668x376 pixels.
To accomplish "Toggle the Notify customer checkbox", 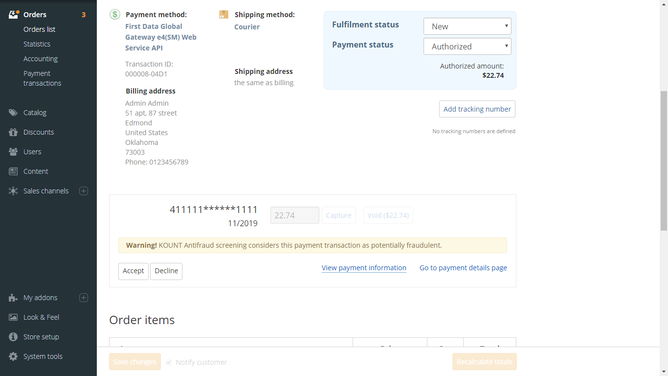I will (169, 362).
